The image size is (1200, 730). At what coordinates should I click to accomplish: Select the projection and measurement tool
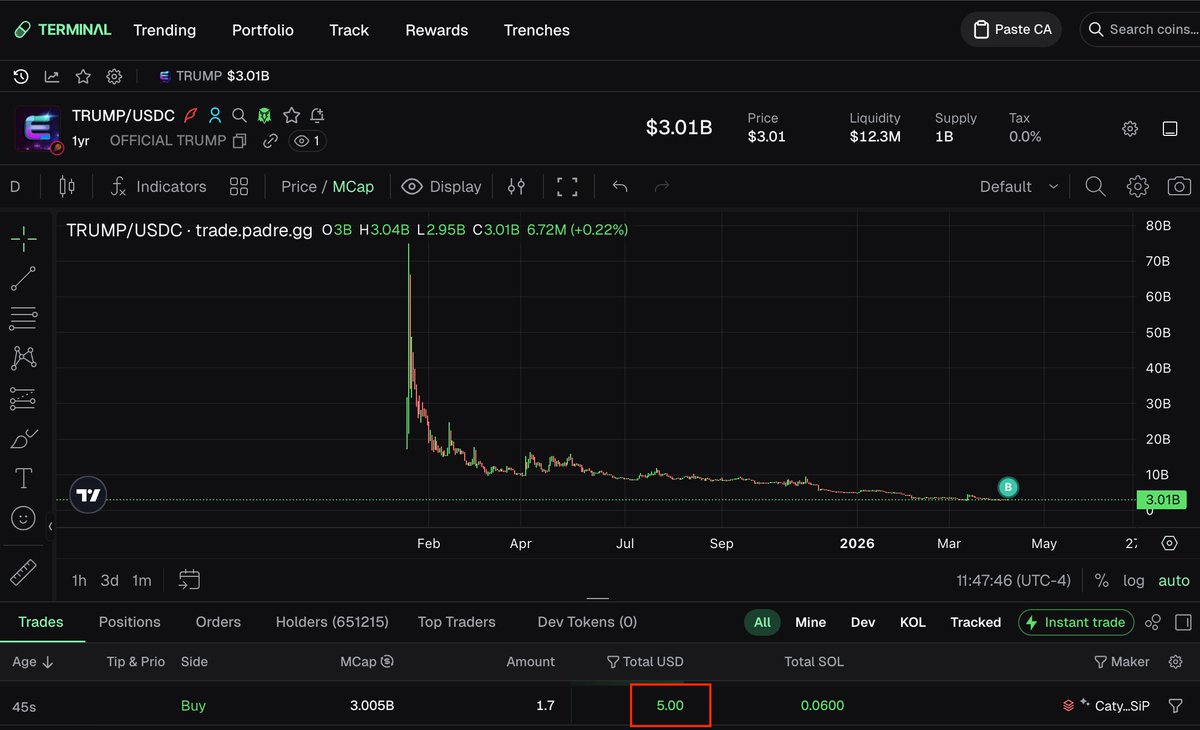(x=23, y=399)
